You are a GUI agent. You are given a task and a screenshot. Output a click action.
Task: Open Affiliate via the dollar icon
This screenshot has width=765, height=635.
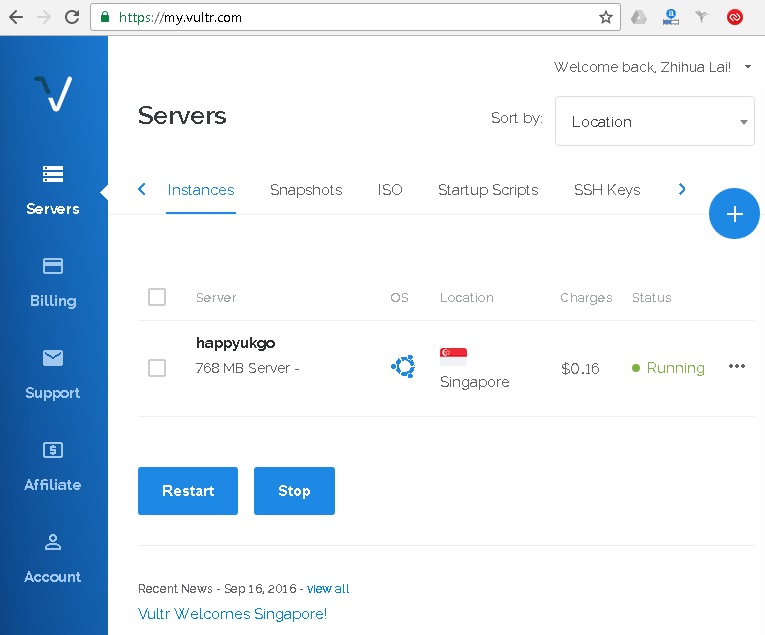point(53,450)
